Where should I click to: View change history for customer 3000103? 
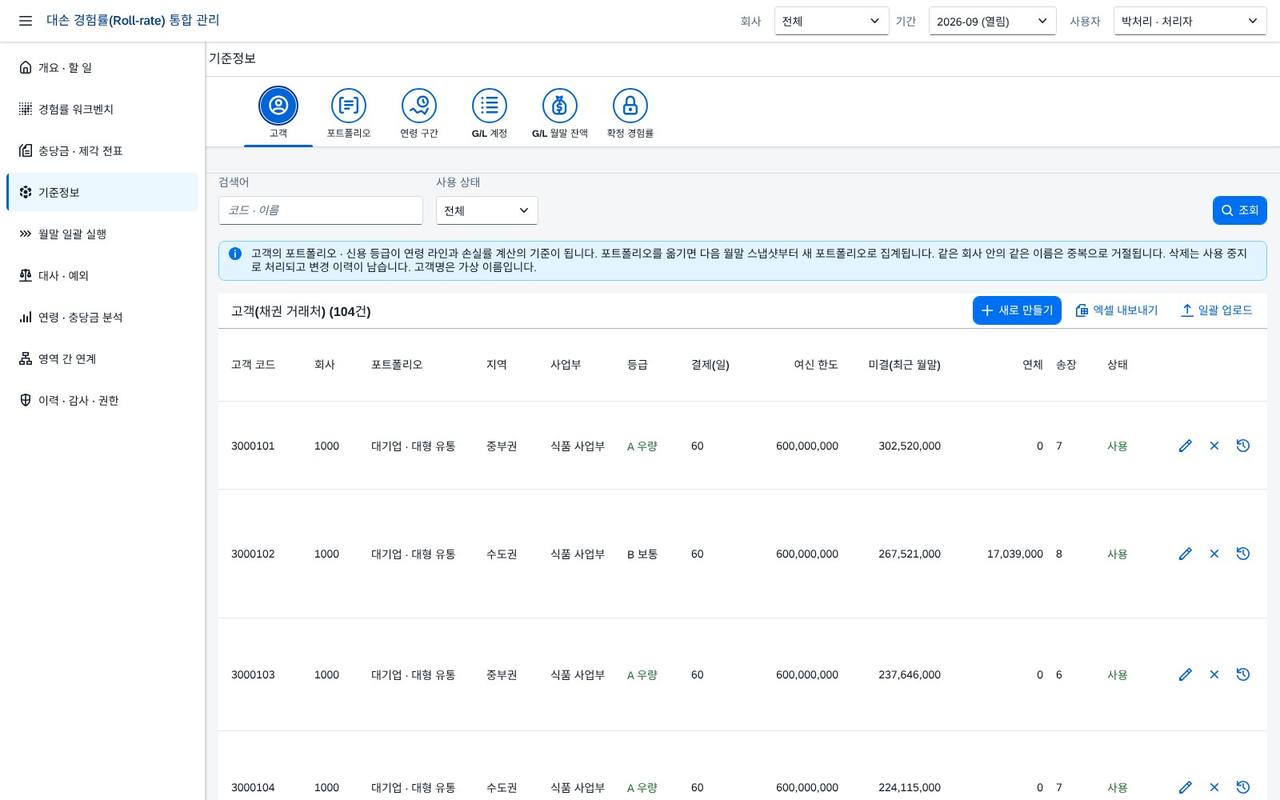(x=1243, y=675)
